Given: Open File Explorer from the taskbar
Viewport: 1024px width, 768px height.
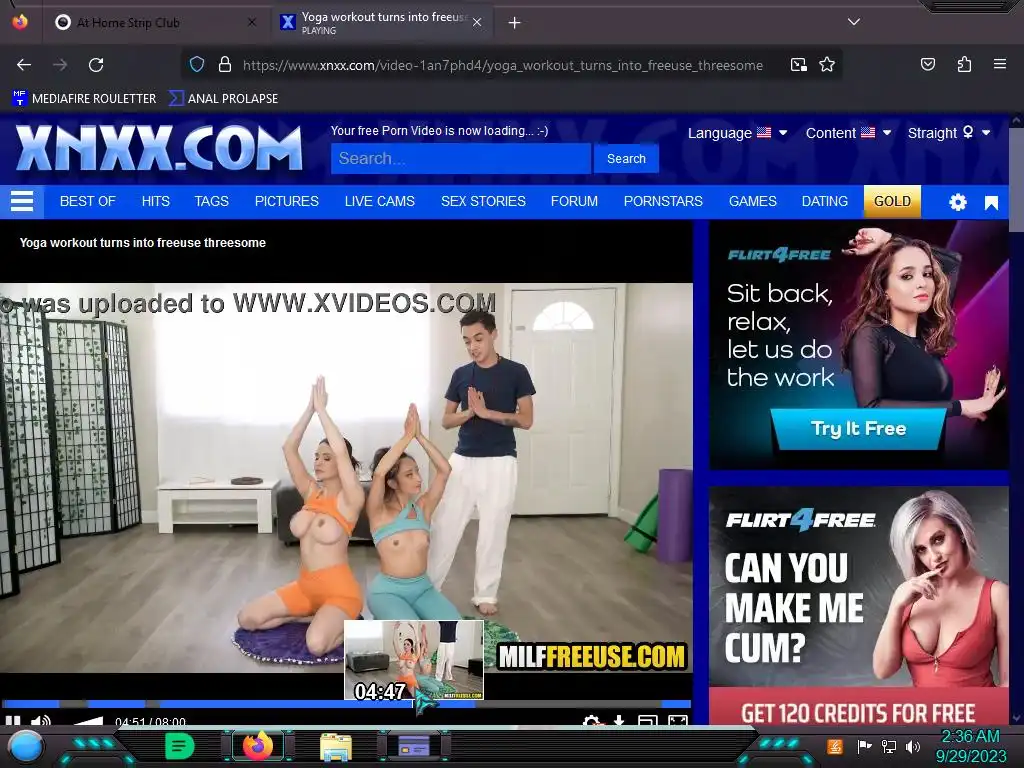Looking at the screenshot, I should click(336, 746).
